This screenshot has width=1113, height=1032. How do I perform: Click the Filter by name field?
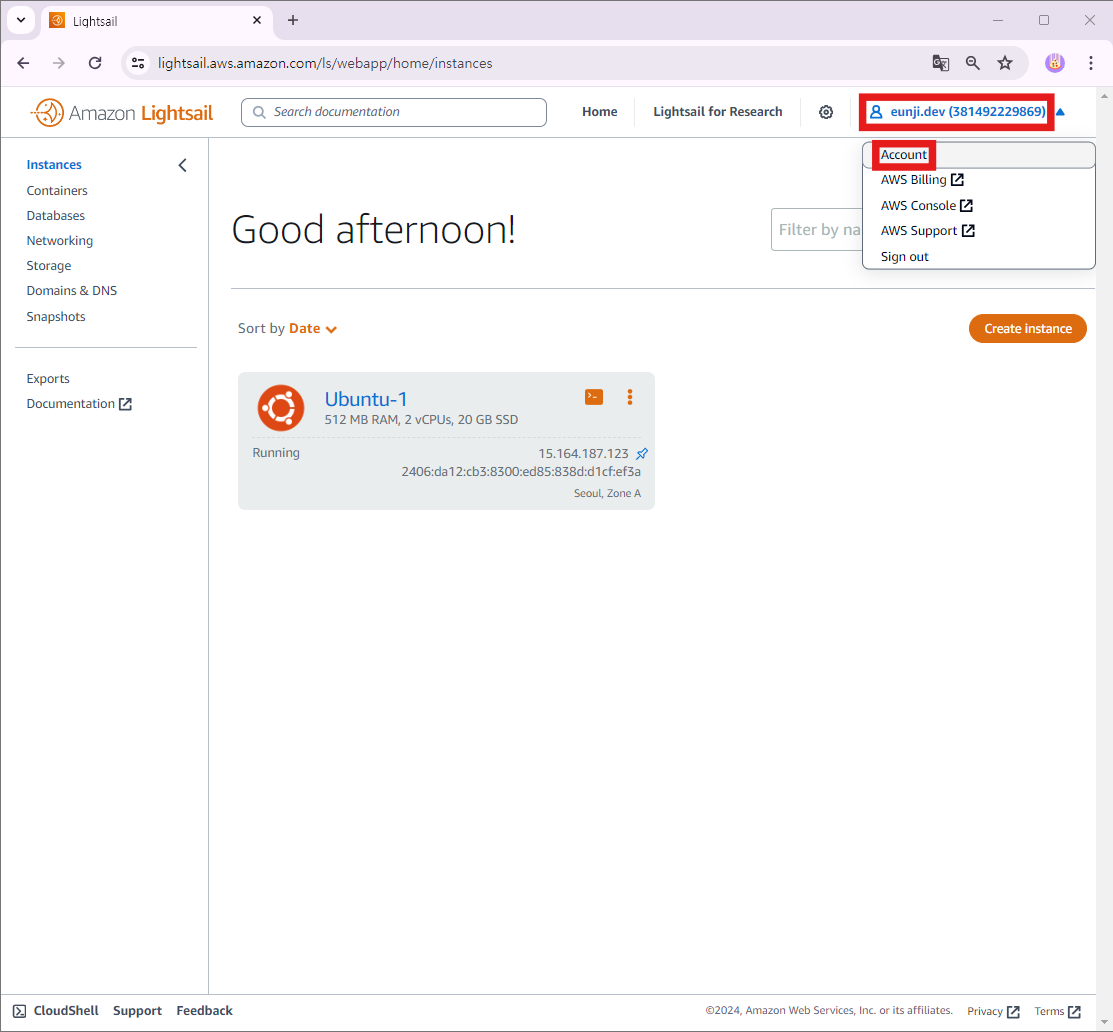coord(817,230)
